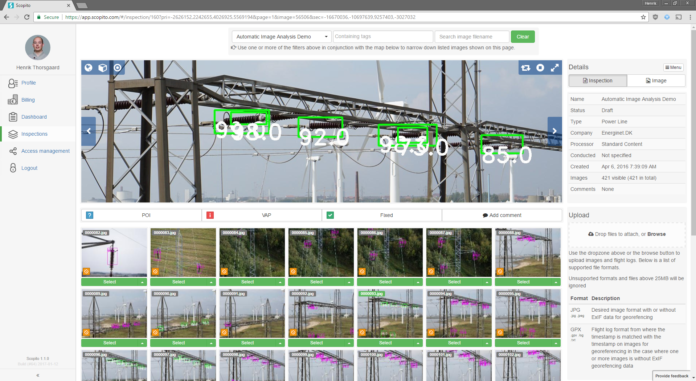Show next image with right arrow
Image resolution: width=696 pixels, height=381 pixels.
(555, 131)
